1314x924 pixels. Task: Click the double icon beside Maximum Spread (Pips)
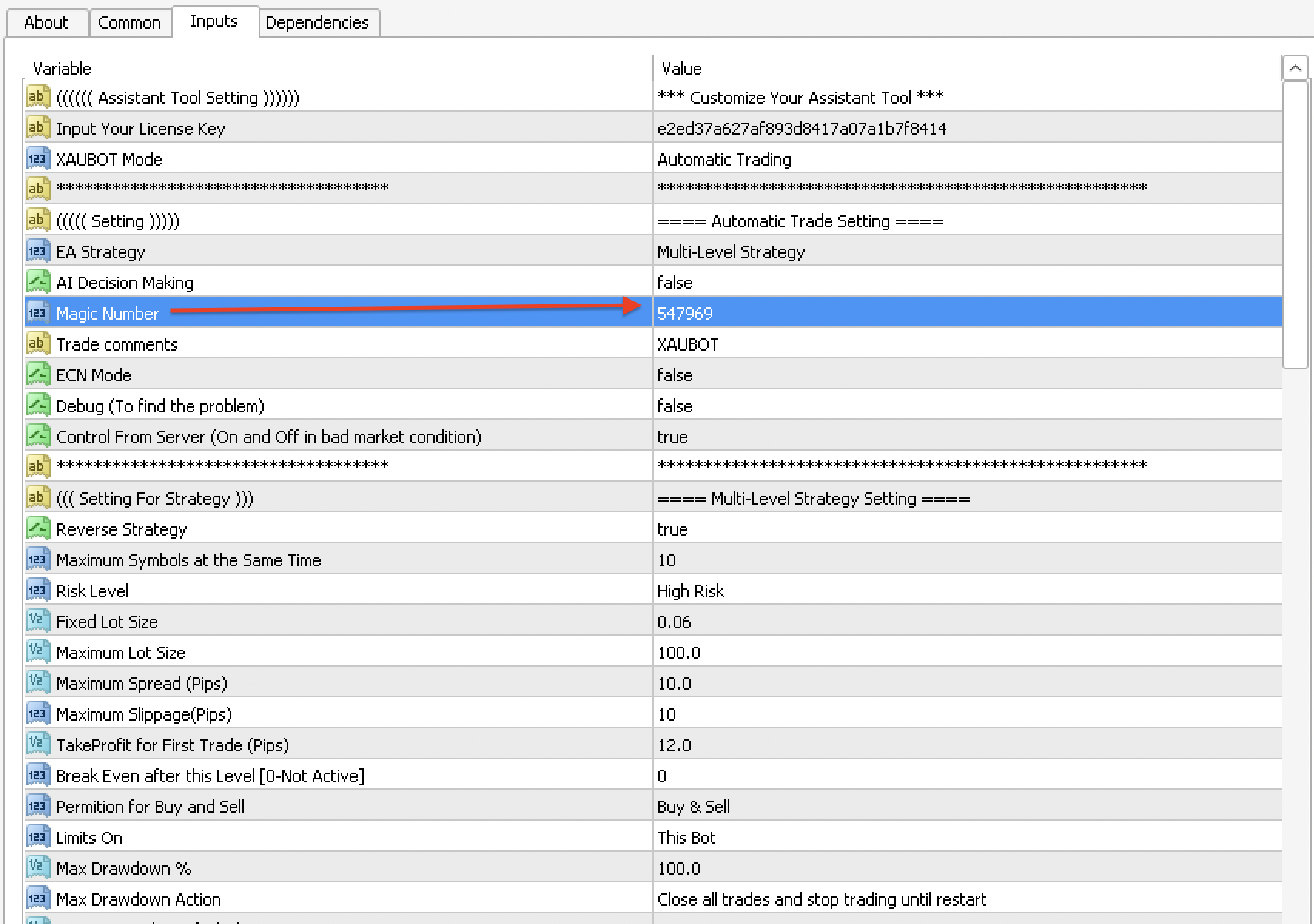[x=38, y=683]
